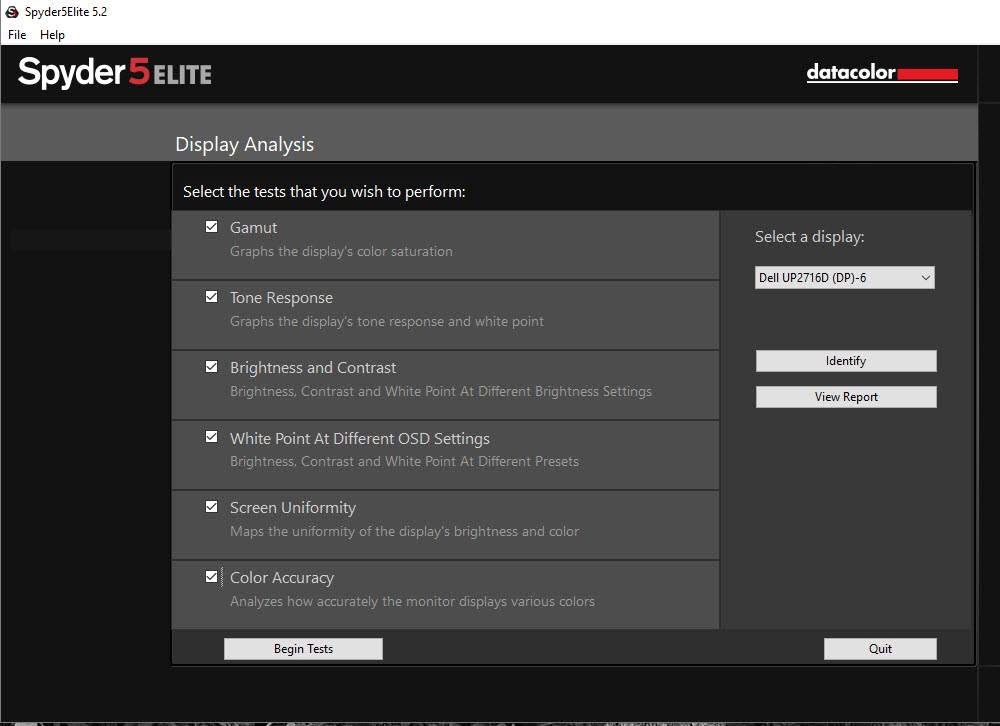This screenshot has width=1000, height=726.
Task: Click 'Select the tests that you wish to perform:'
Action: pyautogui.click(x=324, y=192)
